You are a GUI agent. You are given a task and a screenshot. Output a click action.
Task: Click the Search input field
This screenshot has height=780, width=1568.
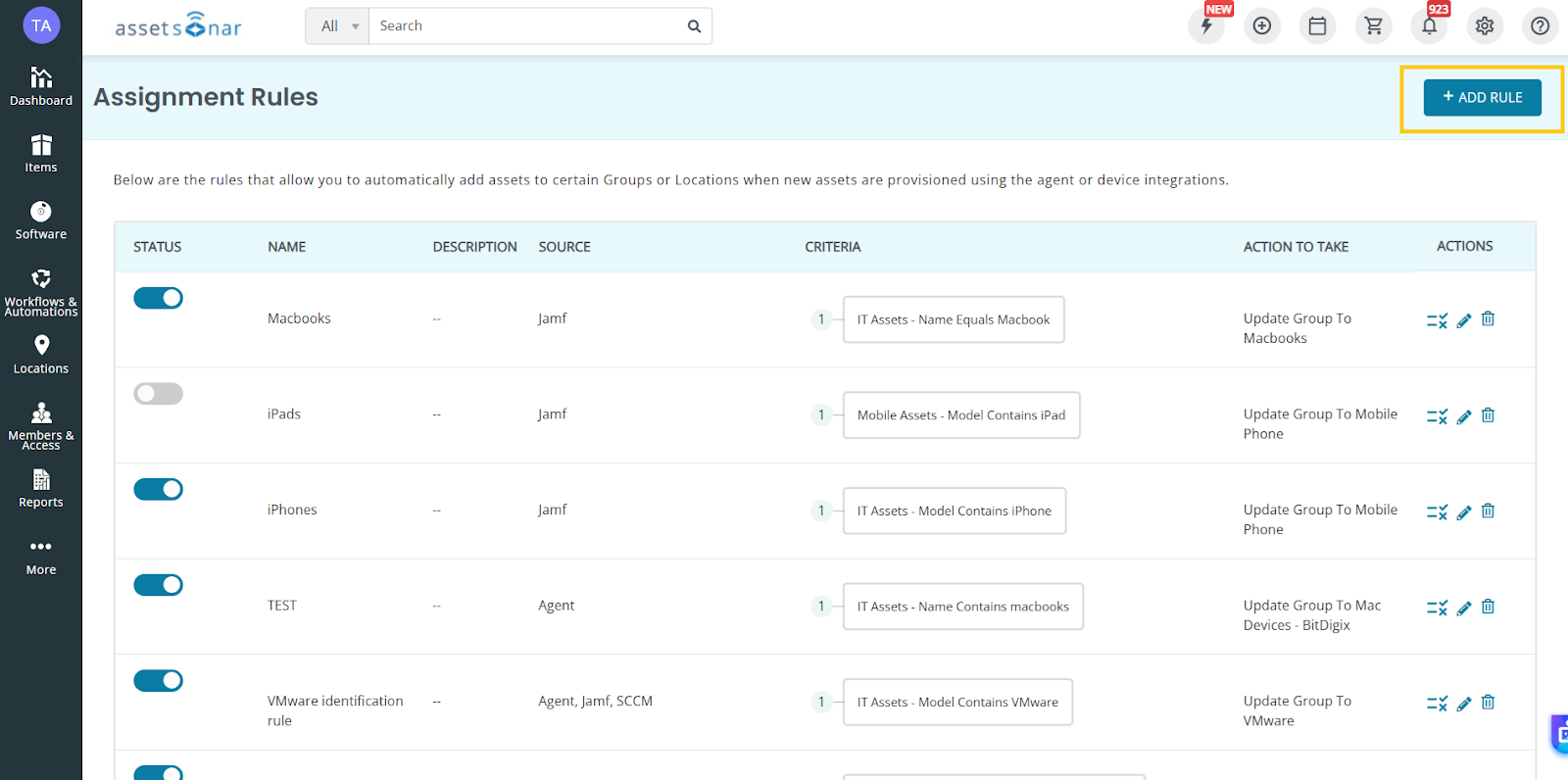[x=529, y=26]
